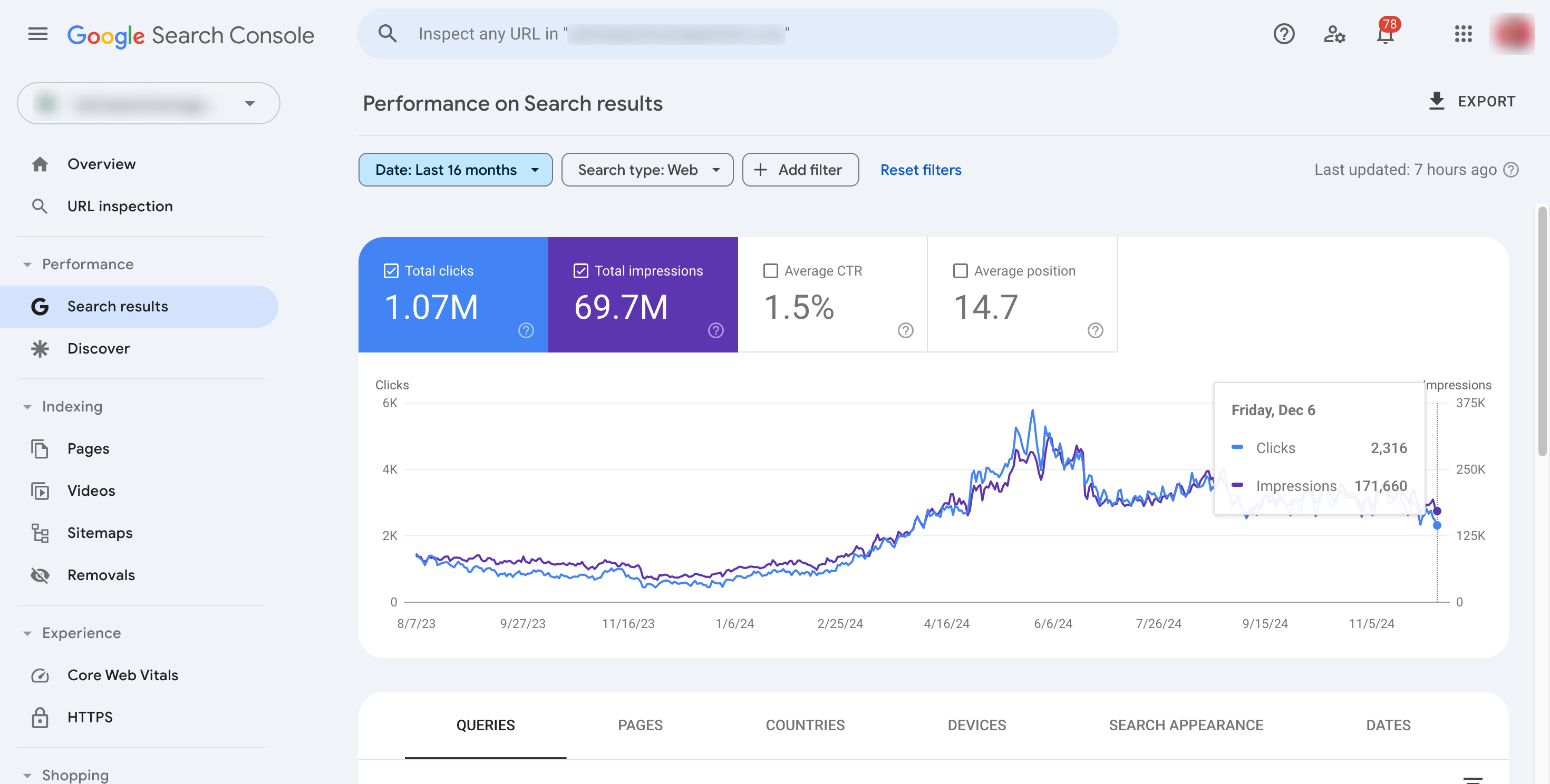Click the Reset filters link
The width and height of the screenshot is (1550, 784).
tap(921, 170)
